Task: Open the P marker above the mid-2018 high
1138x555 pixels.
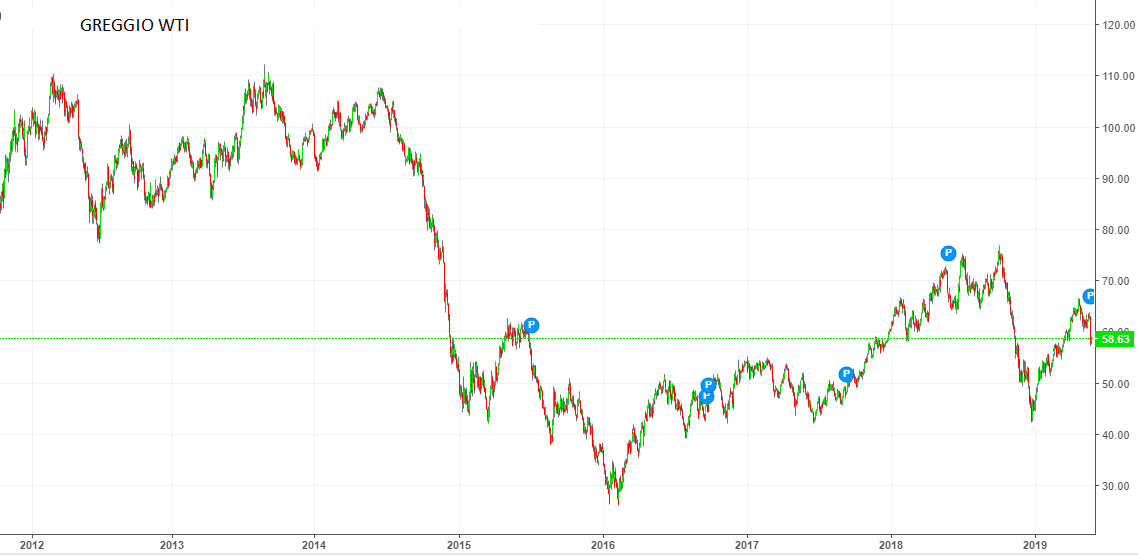Action: click(949, 253)
